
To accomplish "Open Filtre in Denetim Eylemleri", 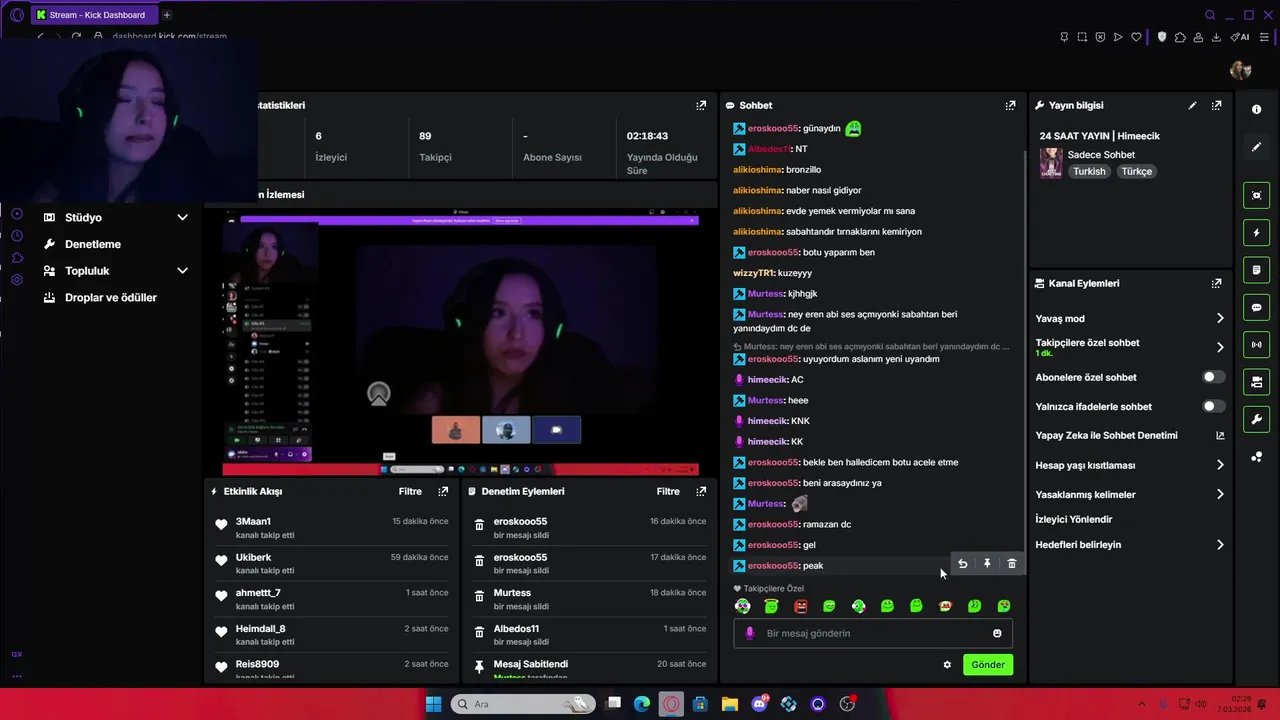I will (668, 491).
